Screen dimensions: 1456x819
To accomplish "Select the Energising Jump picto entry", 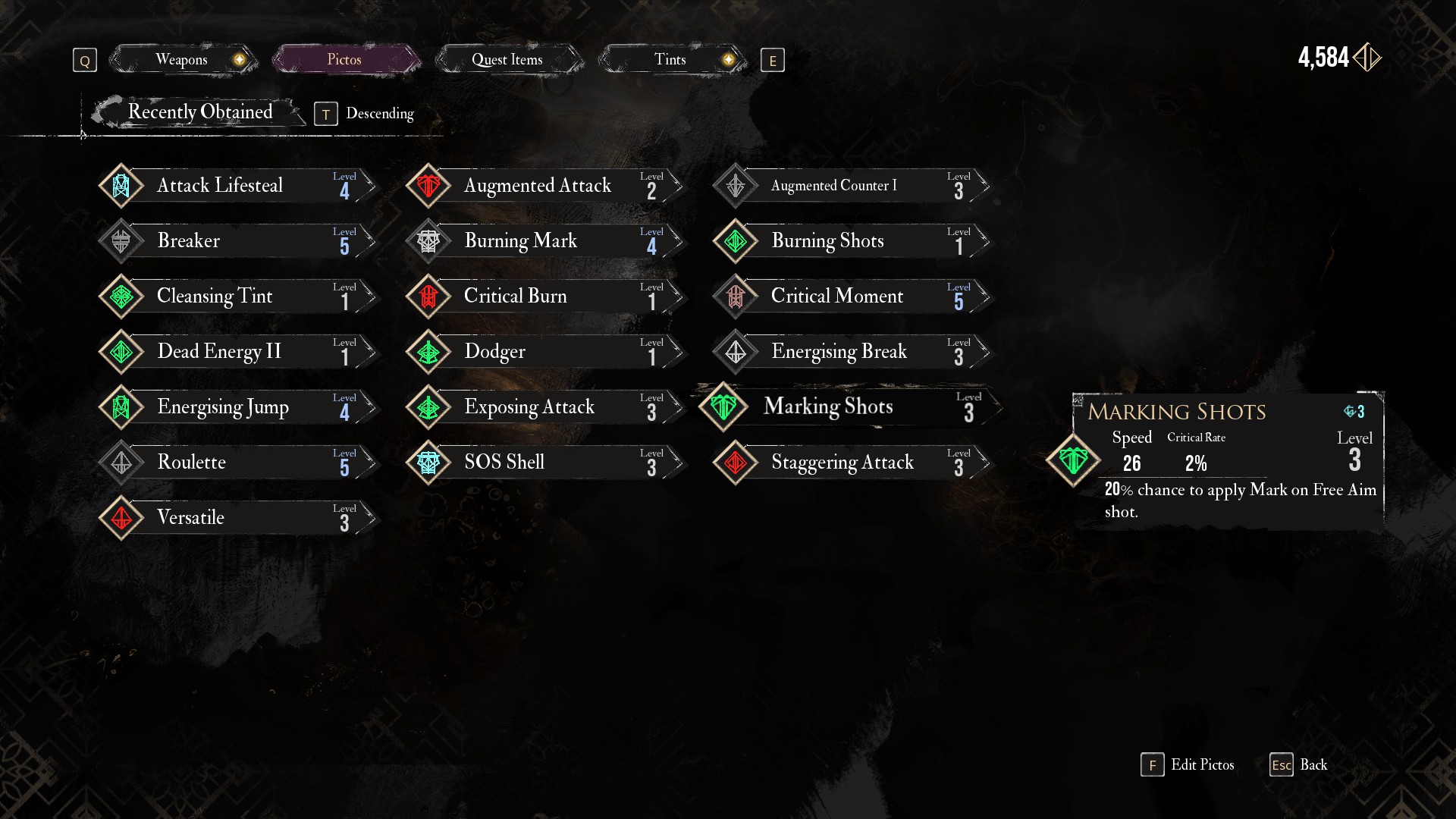I will 237,407.
